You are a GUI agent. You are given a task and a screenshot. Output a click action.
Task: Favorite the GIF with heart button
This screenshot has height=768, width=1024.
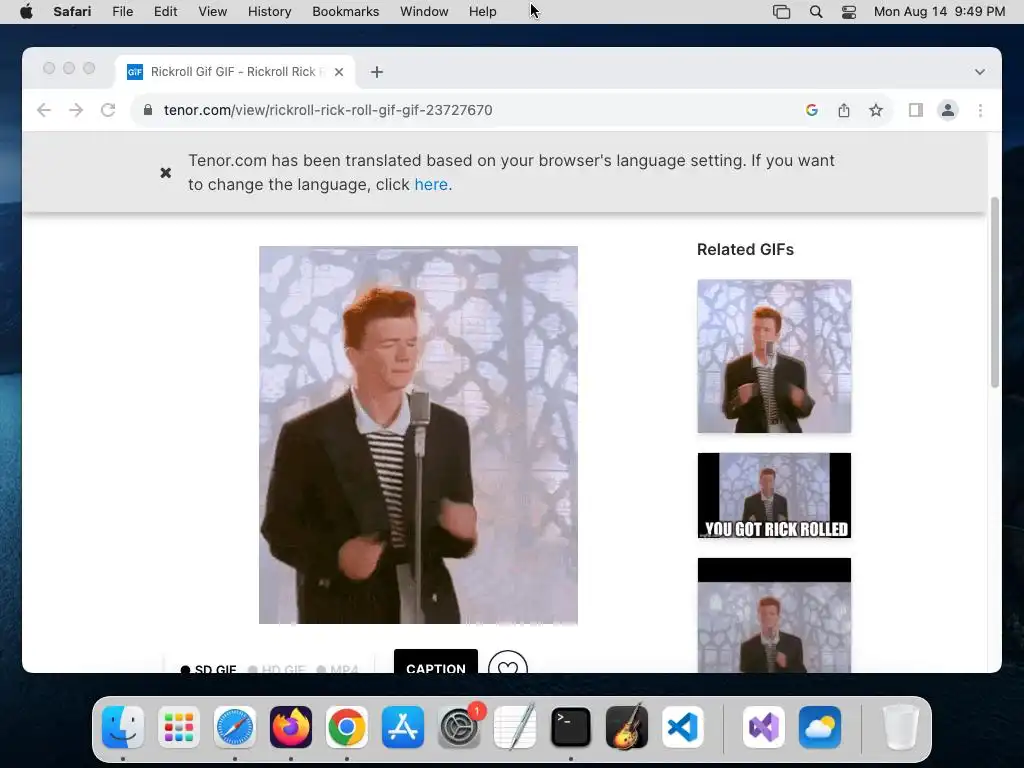(x=507, y=662)
